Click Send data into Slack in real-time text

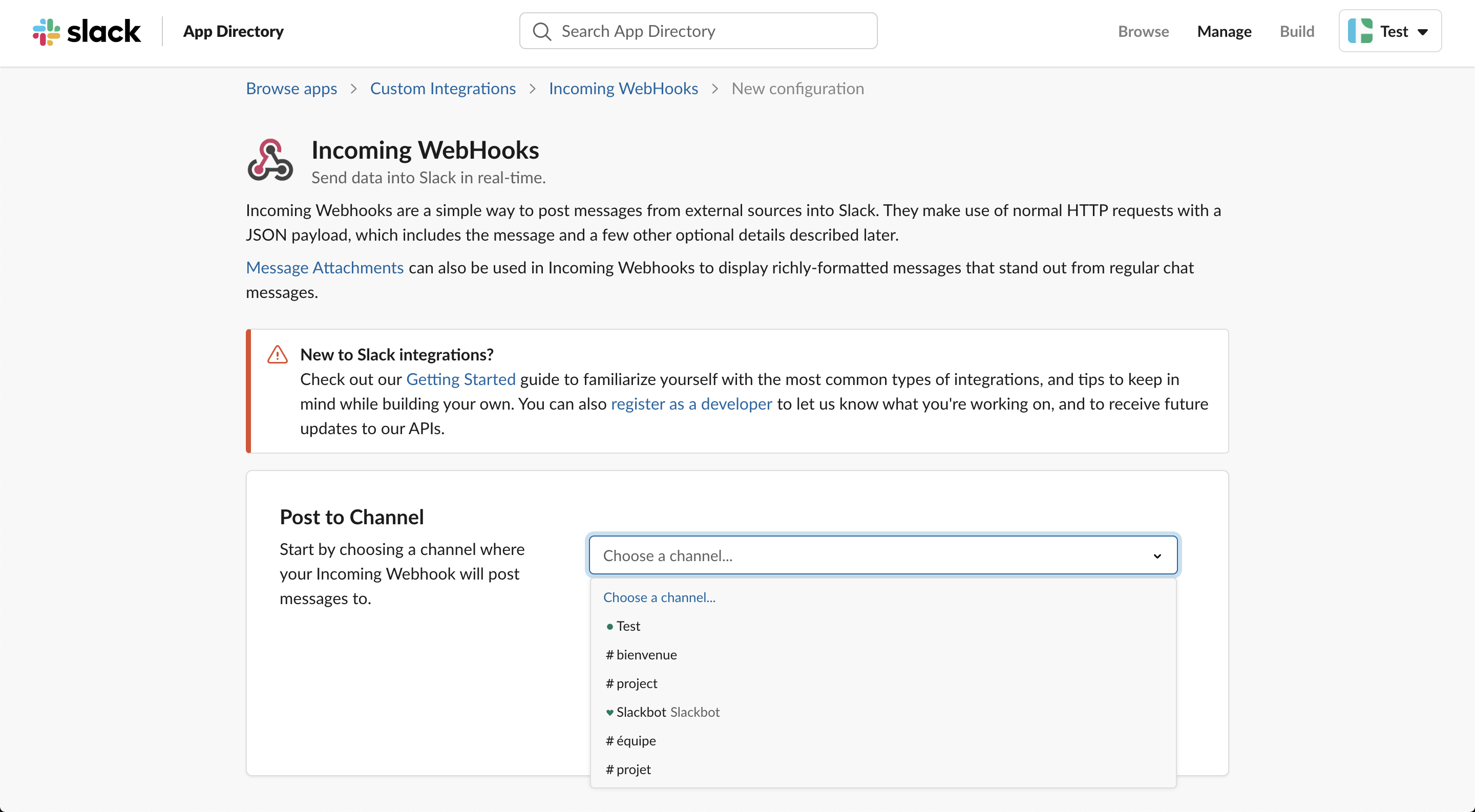coord(428,178)
